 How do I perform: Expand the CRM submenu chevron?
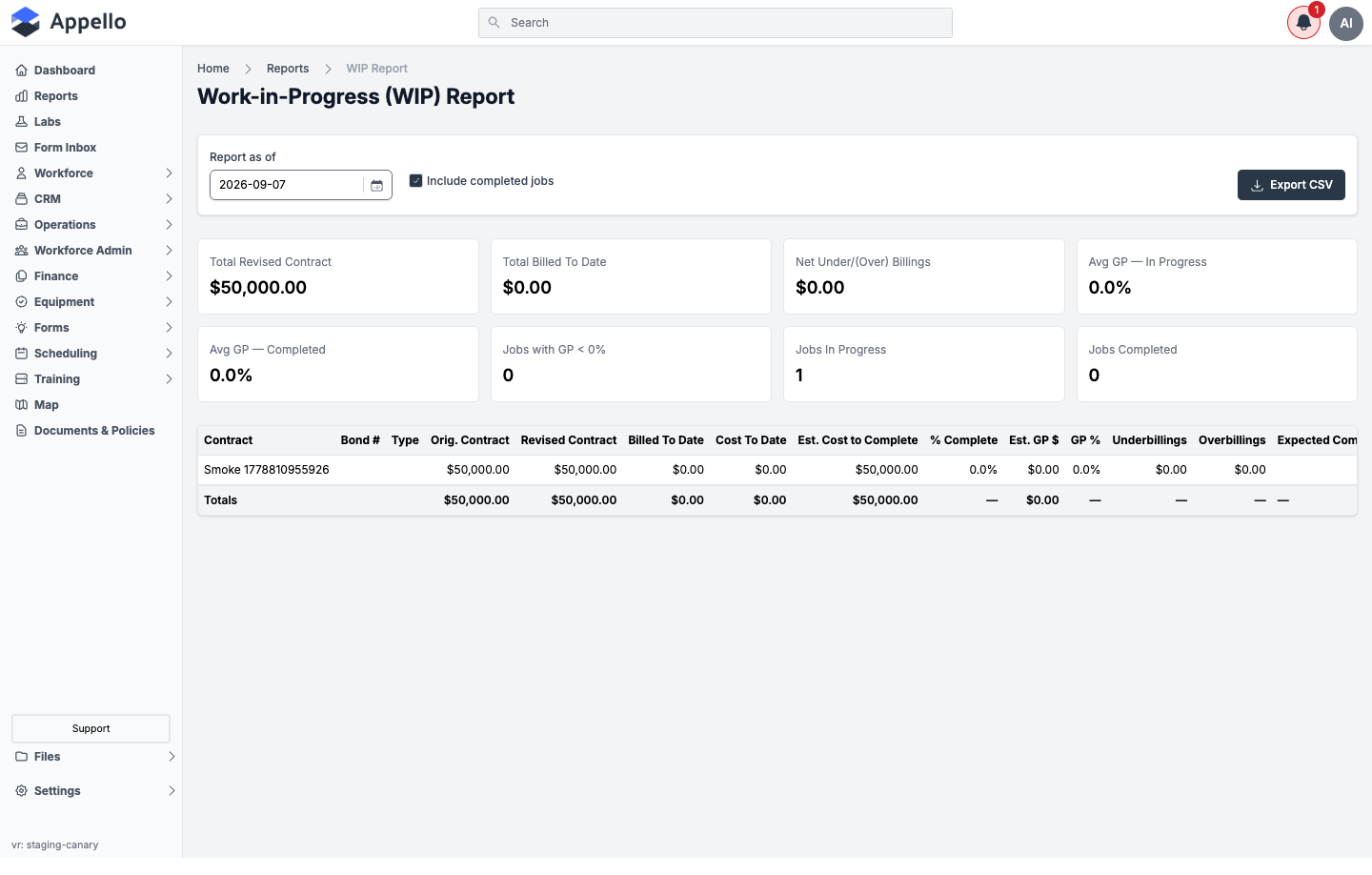pos(169,199)
